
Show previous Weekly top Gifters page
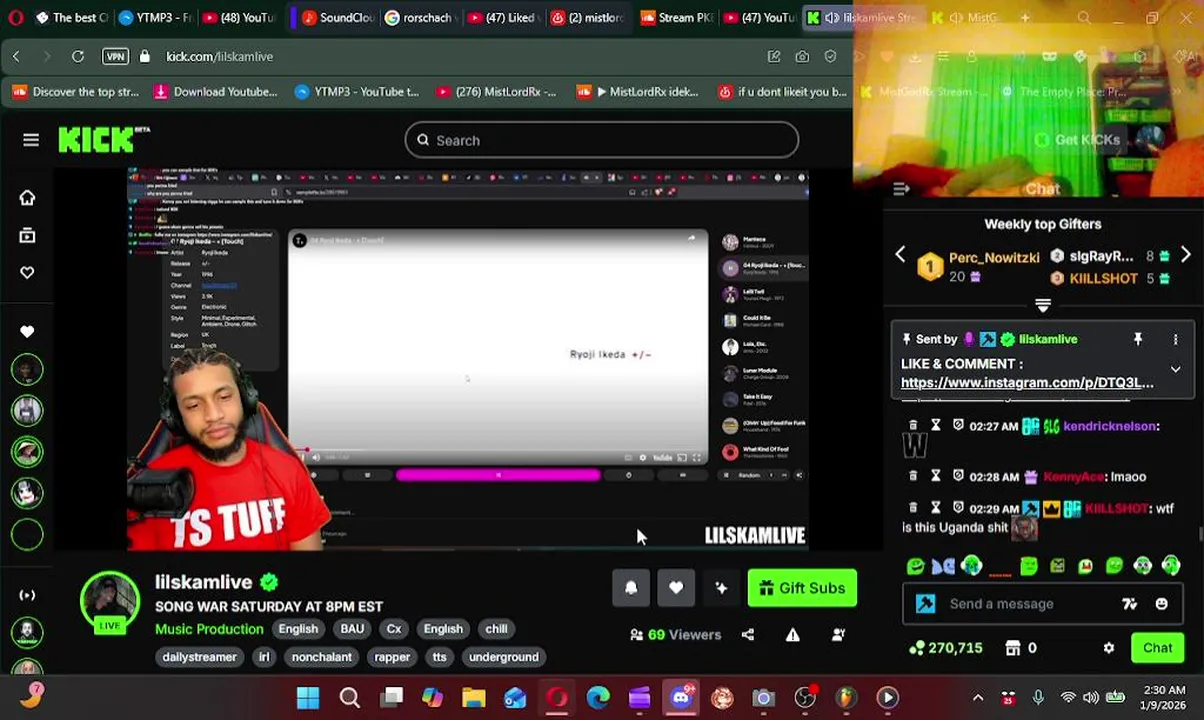[900, 256]
